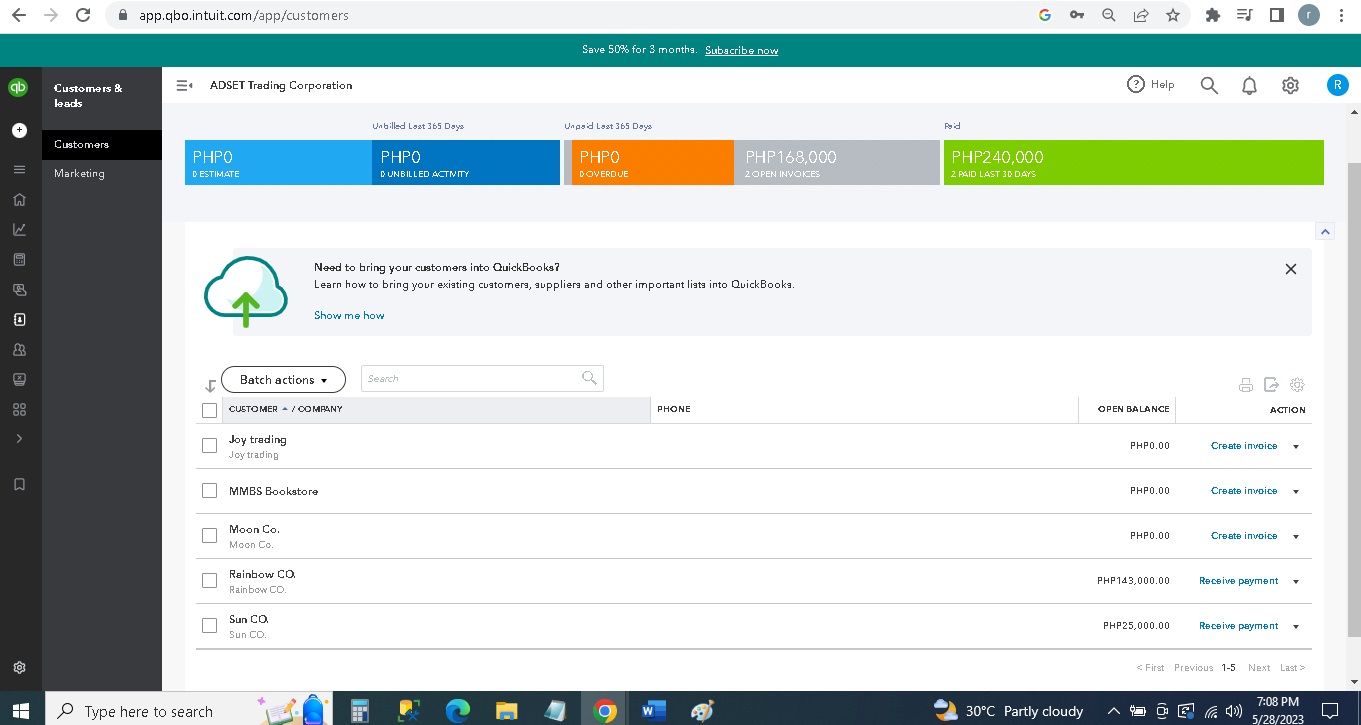1361x725 pixels.
Task: Expand action dropdown arrow for Rainbow CO.
Action: [x=1296, y=582]
